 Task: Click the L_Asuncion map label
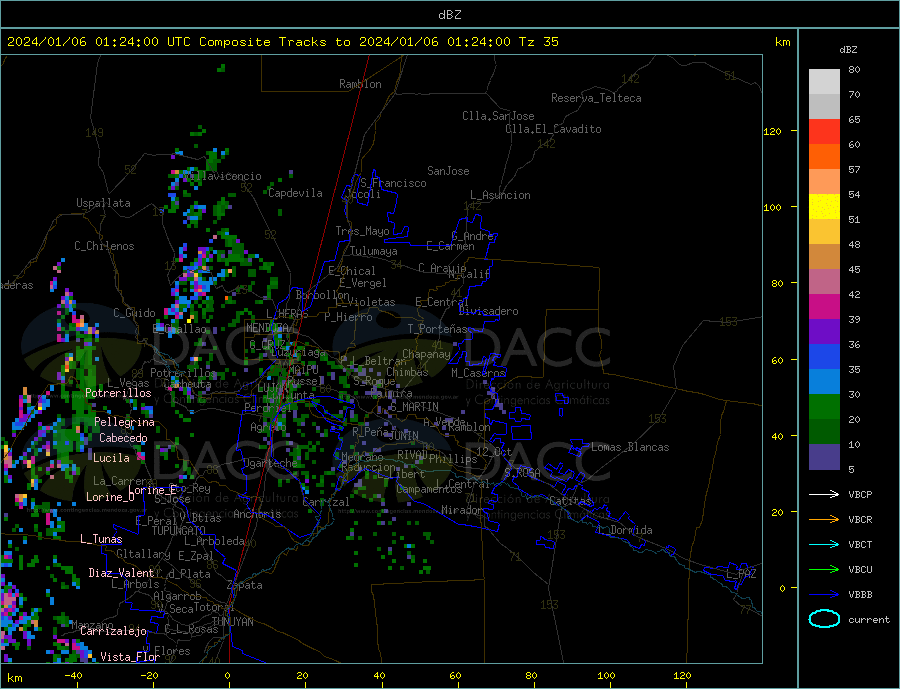pyautogui.click(x=501, y=195)
